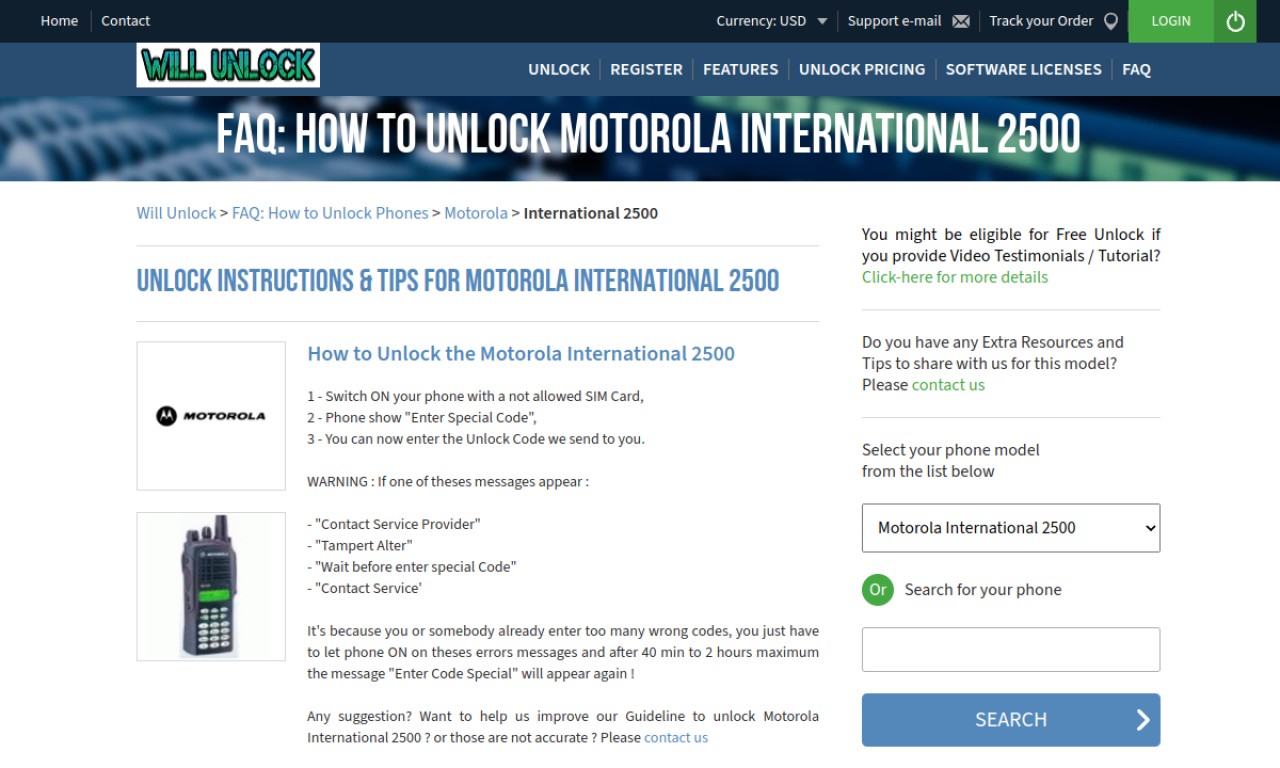Click the Search for your phone label

[983, 590]
